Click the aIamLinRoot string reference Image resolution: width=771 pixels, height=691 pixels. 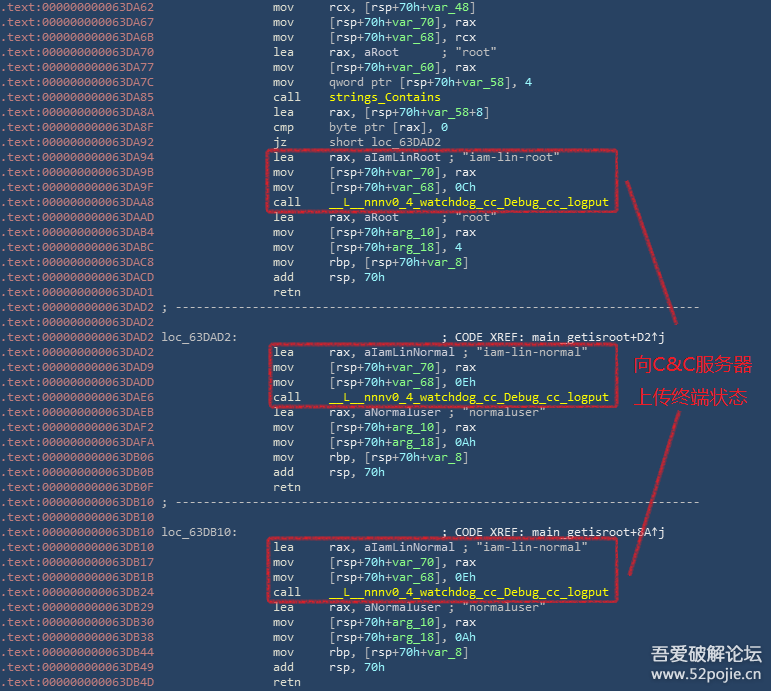(402, 157)
